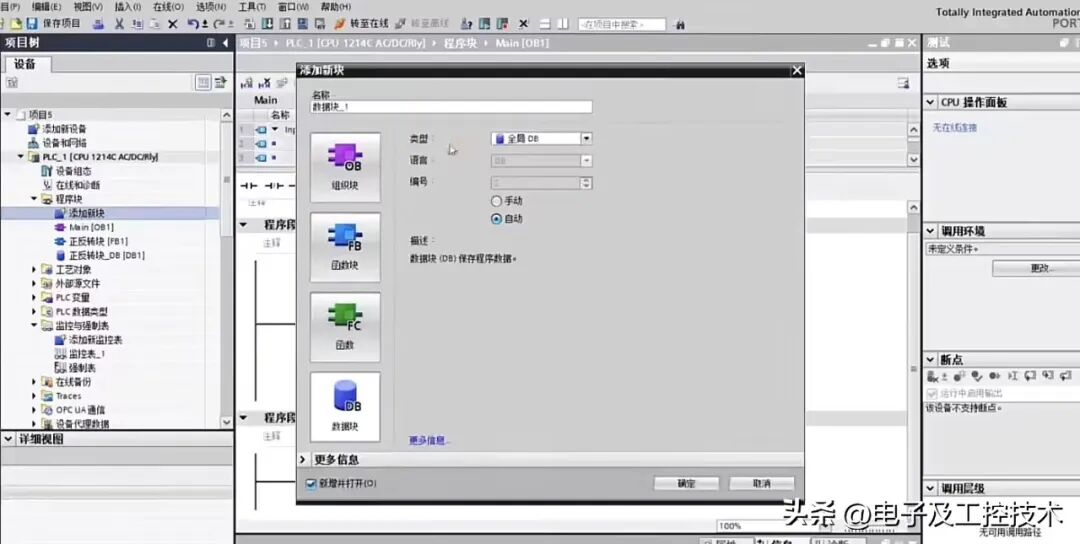The width and height of the screenshot is (1080, 544).
Task: Open the 插入(I) menu
Action: [x=127, y=7]
